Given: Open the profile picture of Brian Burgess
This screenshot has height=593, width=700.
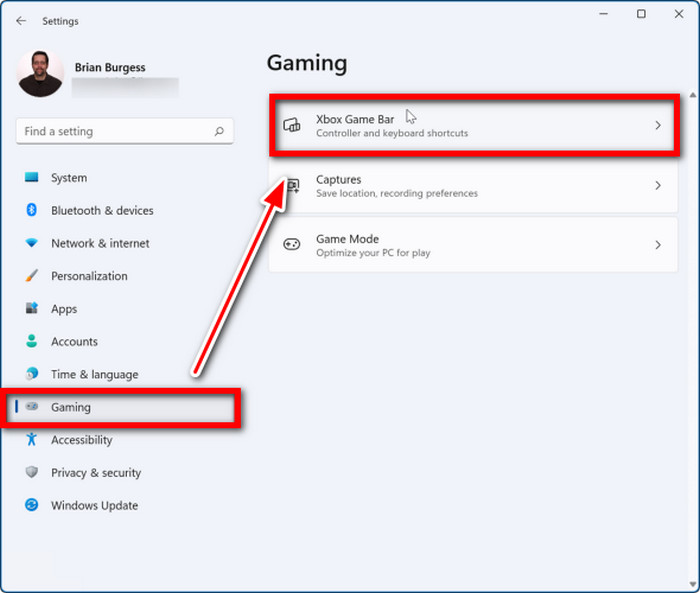Looking at the screenshot, I should coord(40,74).
